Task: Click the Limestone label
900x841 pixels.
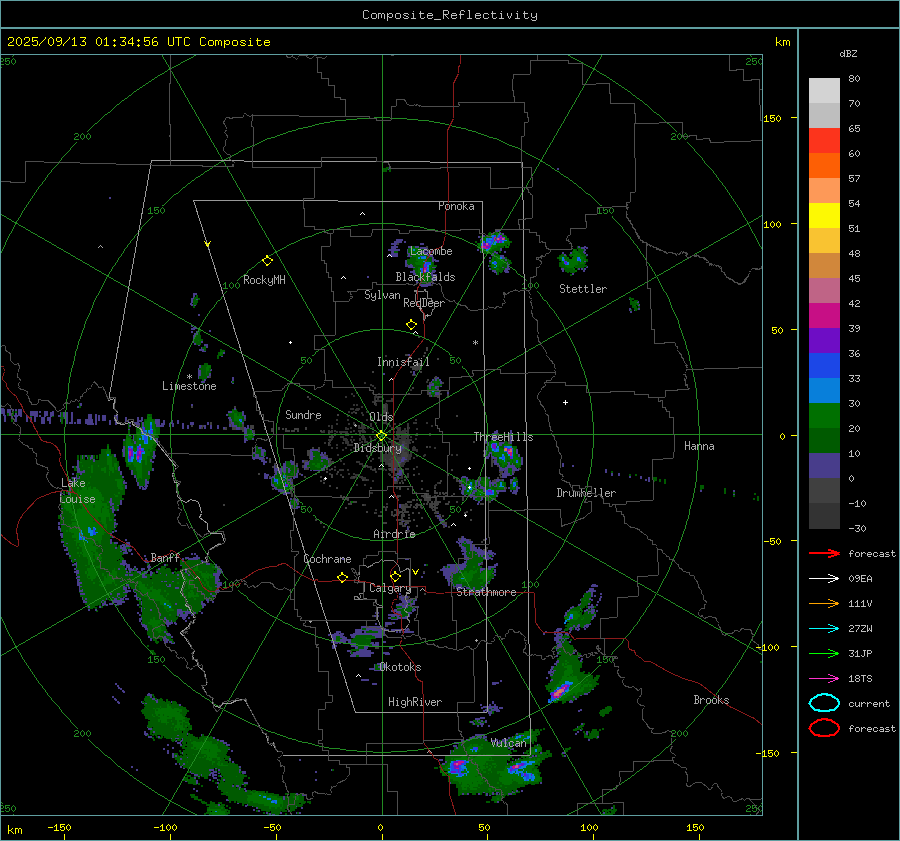Action: tap(189, 386)
